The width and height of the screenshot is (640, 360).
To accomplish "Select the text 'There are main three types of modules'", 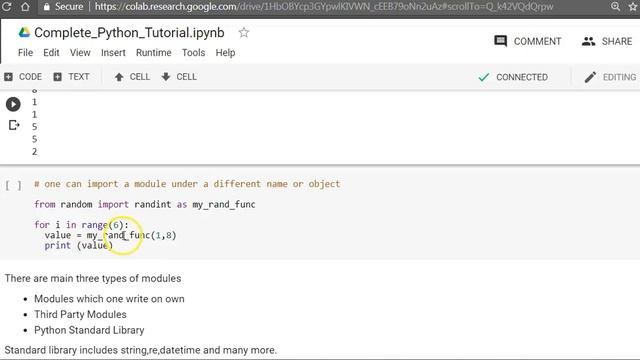I will (x=93, y=278).
